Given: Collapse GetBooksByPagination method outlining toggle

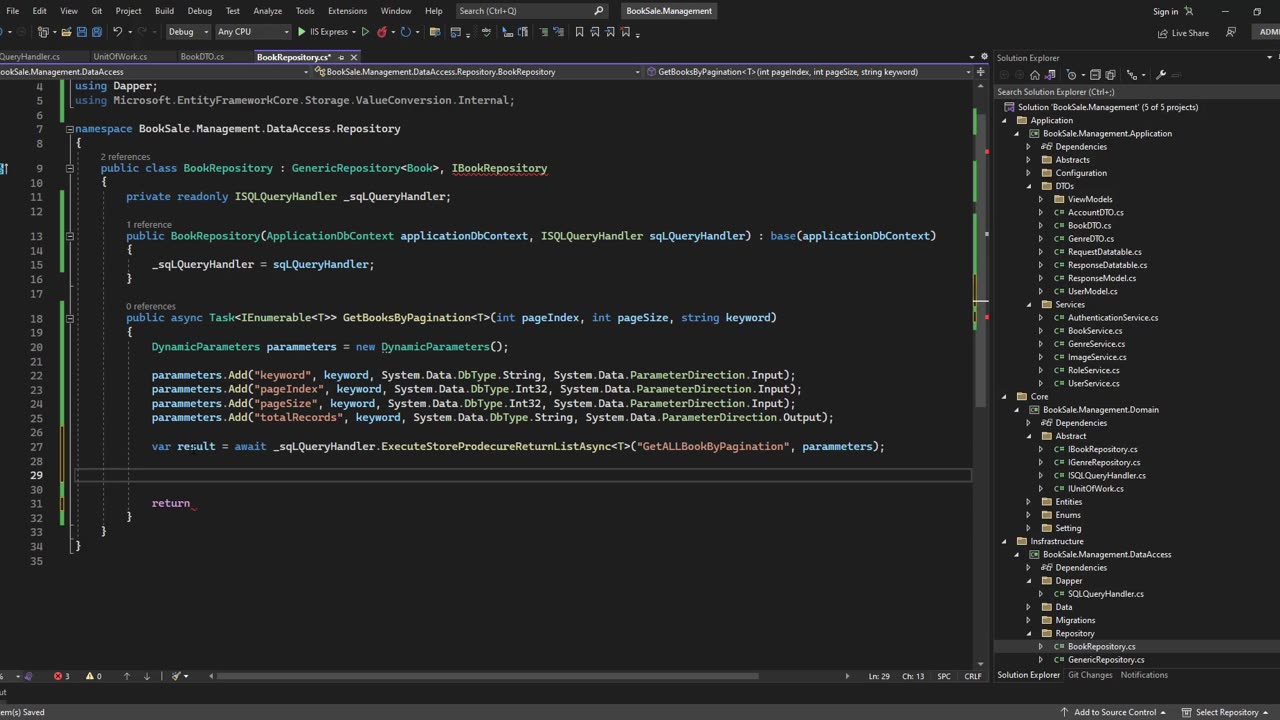Looking at the screenshot, I should pyautogui.click(x=70, y=318).
